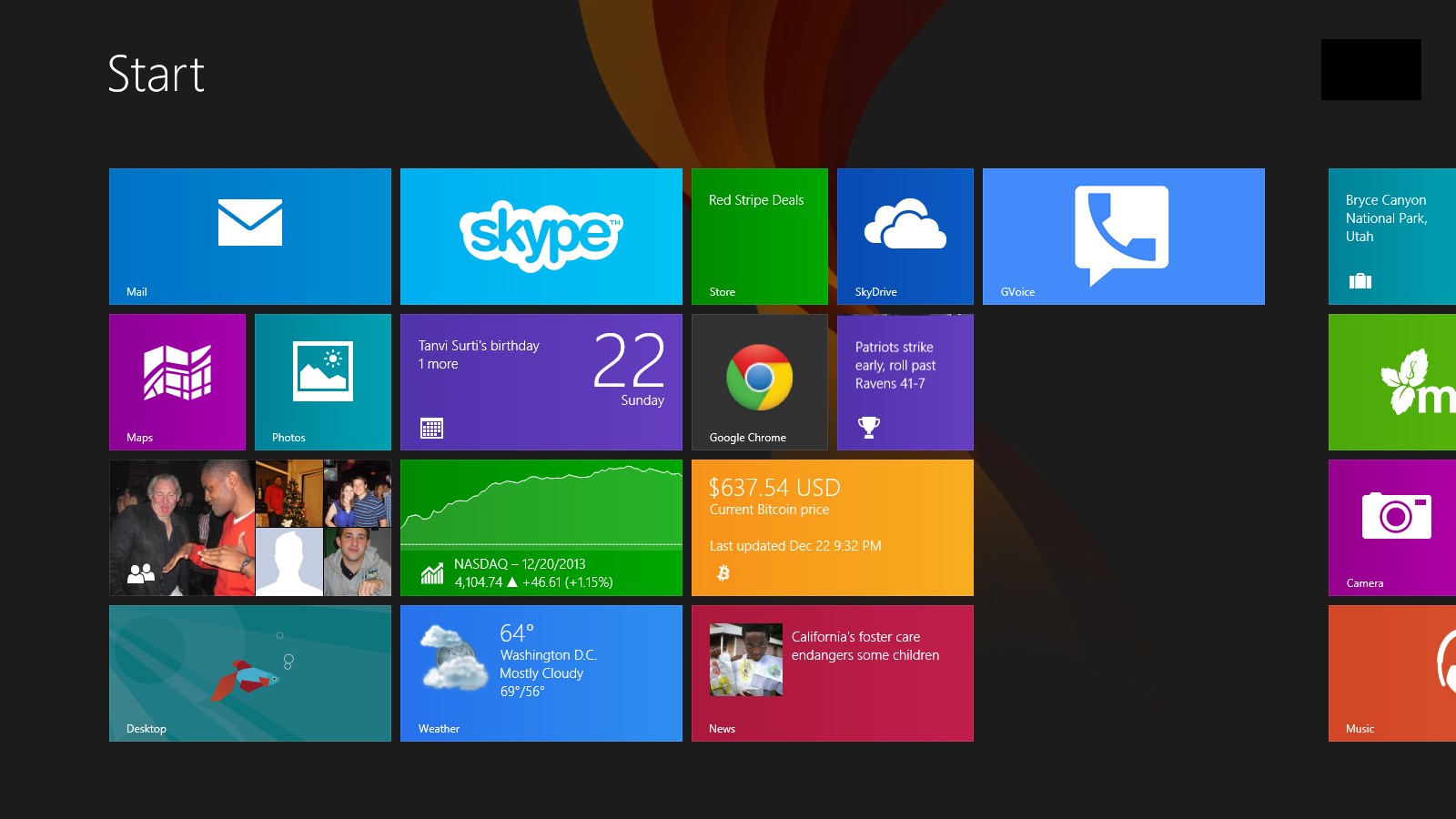Screen dimensions: 1456x819
Task: Open Travel tile showing Bryce Canyon
Action: coord(1392,236)
